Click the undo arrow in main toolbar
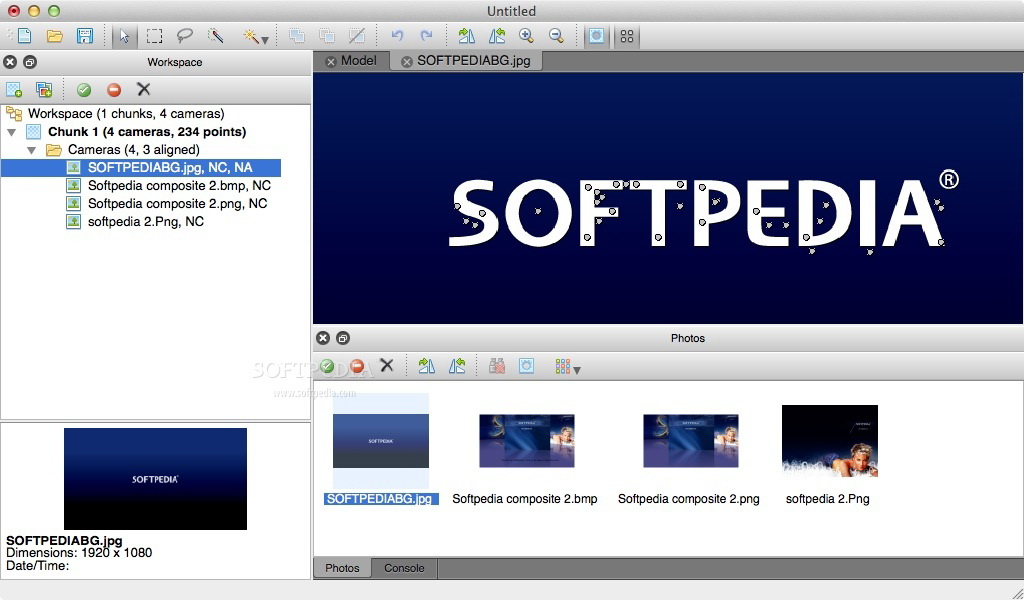Screen dimensions: 1024x600 [397, 36]
